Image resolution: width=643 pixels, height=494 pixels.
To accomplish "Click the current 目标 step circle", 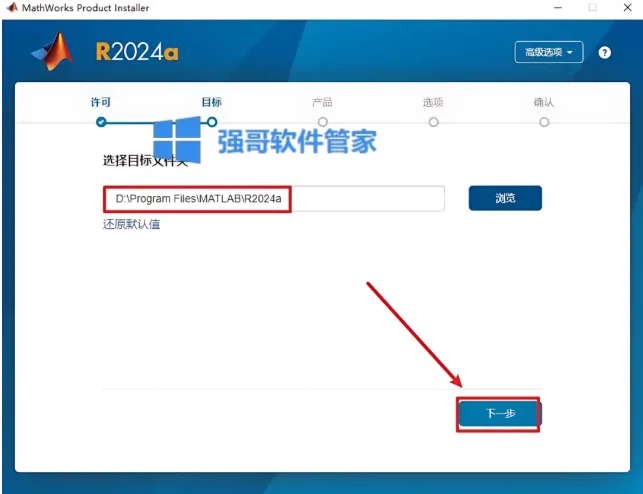I will [212, 122].
